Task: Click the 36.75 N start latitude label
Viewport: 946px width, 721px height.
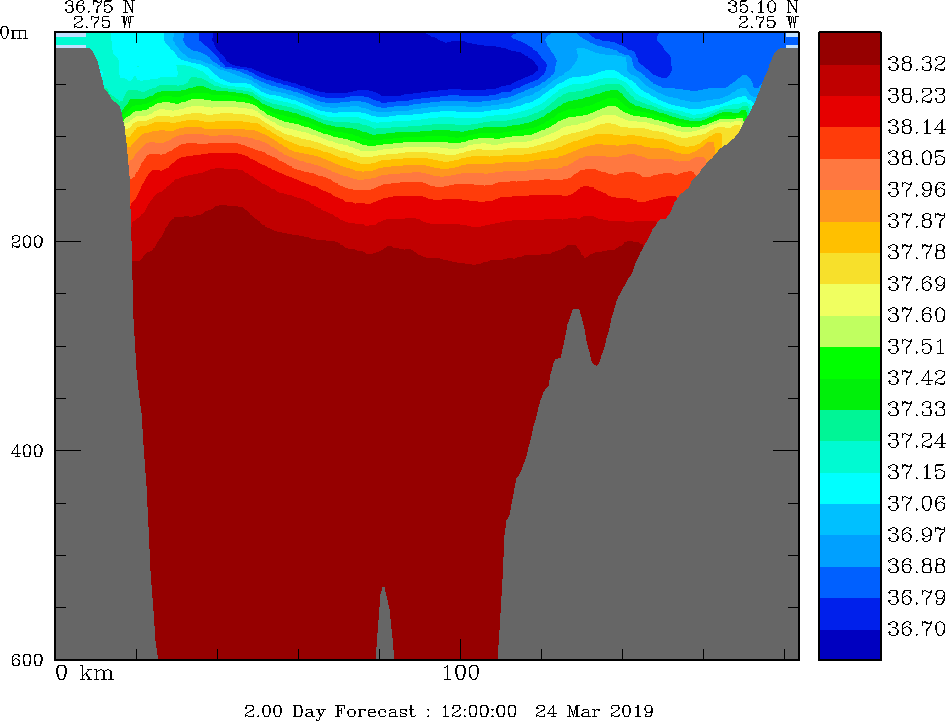Action: click(x=100, y=7)
